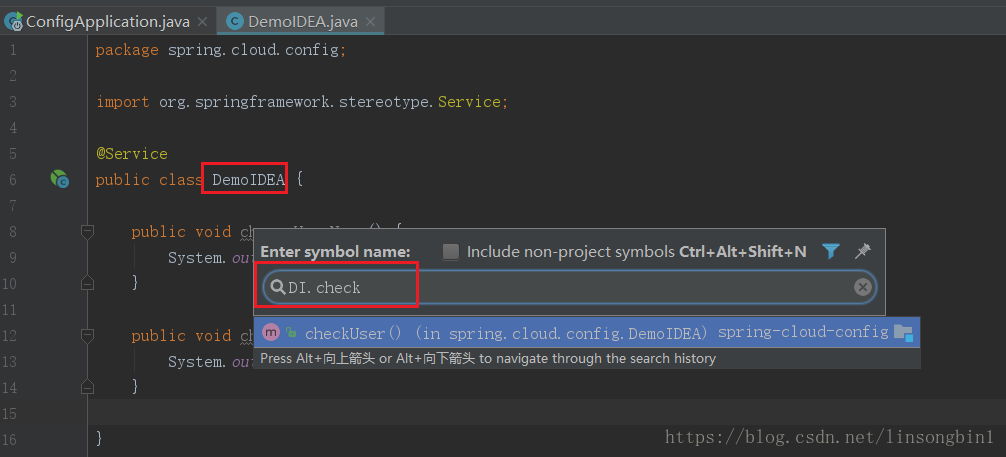
Task: Collapse the method fold marker on line 8
Action: click(87, 230)
